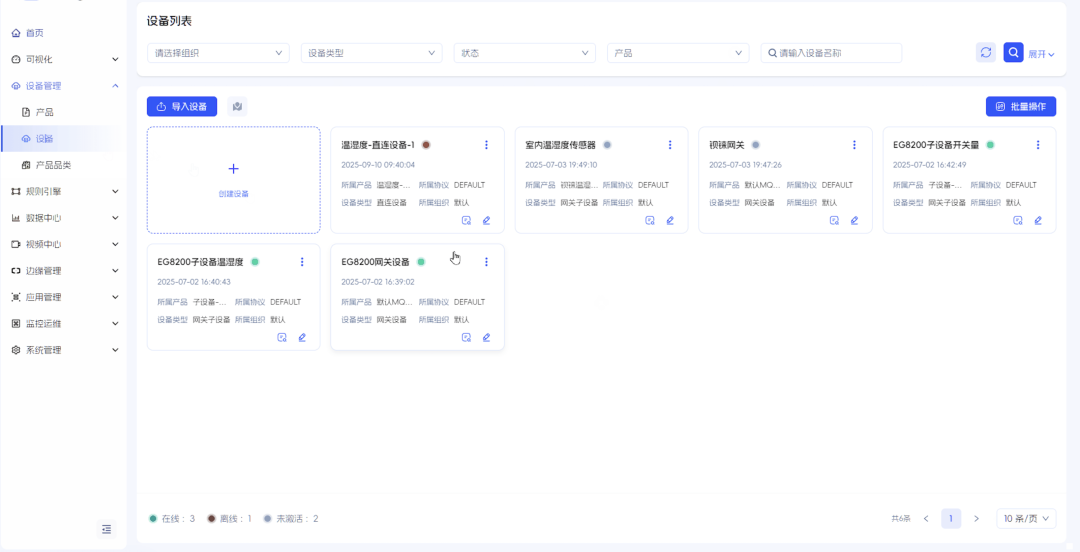Image resolution: width=1080 pixels, height=552 pixels.
Task: Open detail view icon on EG8200子设备开关量 card
Action: [x=1018, y=221]
